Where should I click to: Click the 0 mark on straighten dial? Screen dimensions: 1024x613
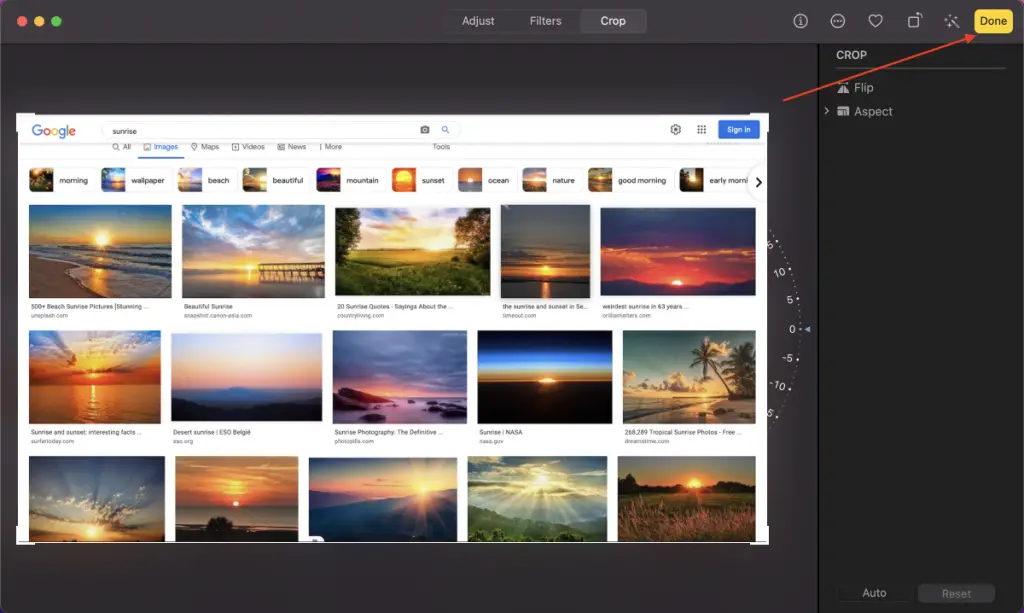[792, 329]
